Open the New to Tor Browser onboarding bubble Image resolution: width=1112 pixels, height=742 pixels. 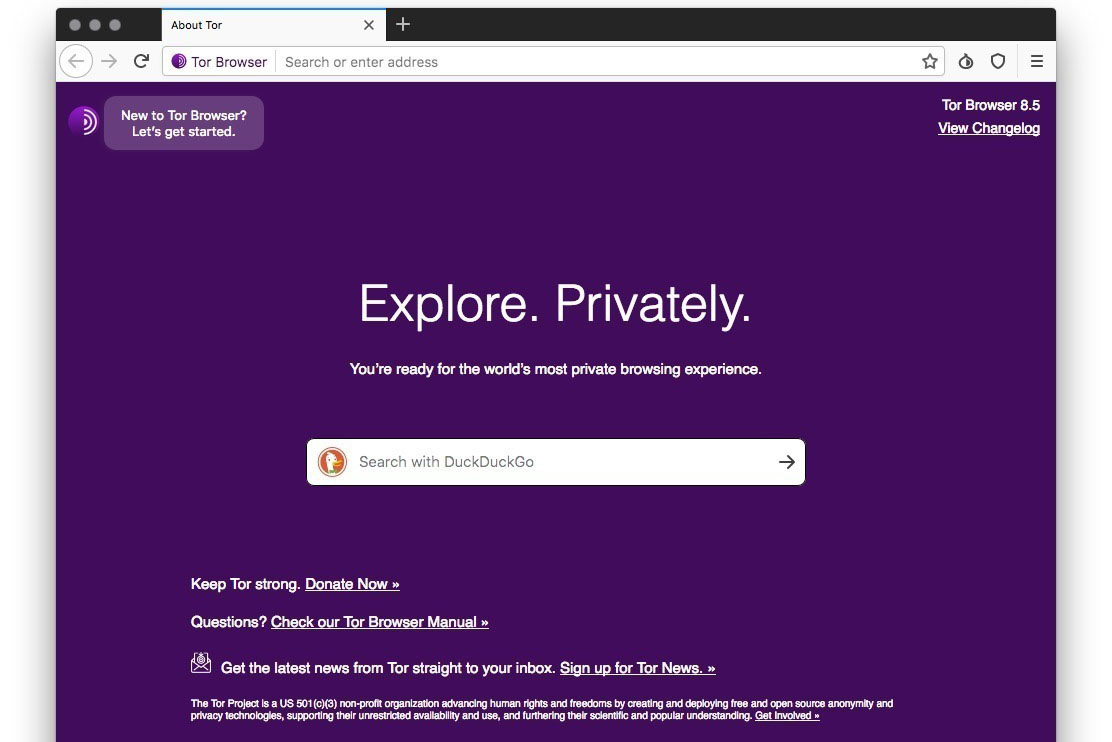[x=184, y=123]
